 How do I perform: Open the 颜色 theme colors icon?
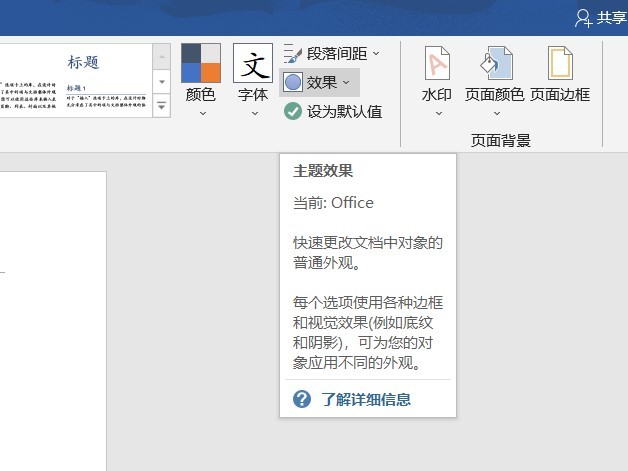[201, 63]
